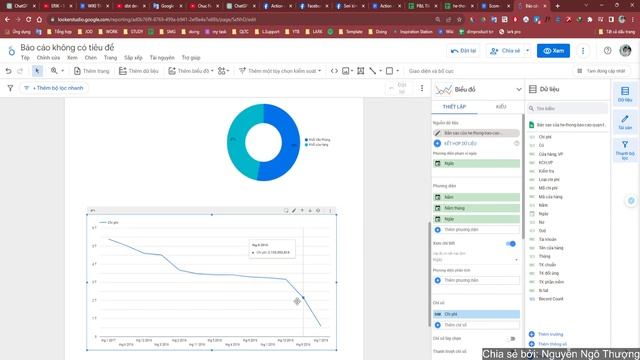
Task: Select the Chi phí metric chip
Action: point(476,314)
